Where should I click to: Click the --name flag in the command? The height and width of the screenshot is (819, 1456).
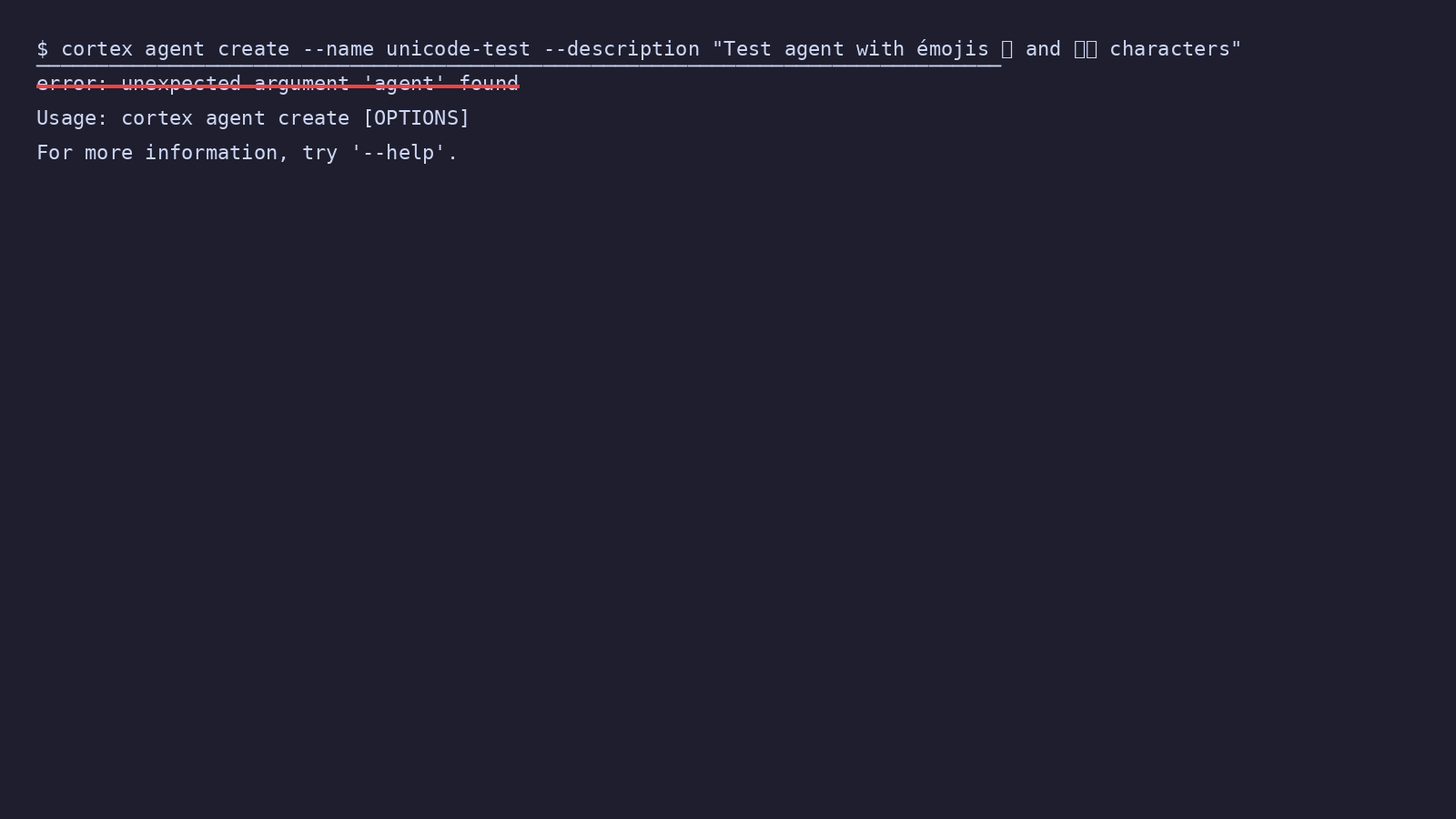(338, 49)
